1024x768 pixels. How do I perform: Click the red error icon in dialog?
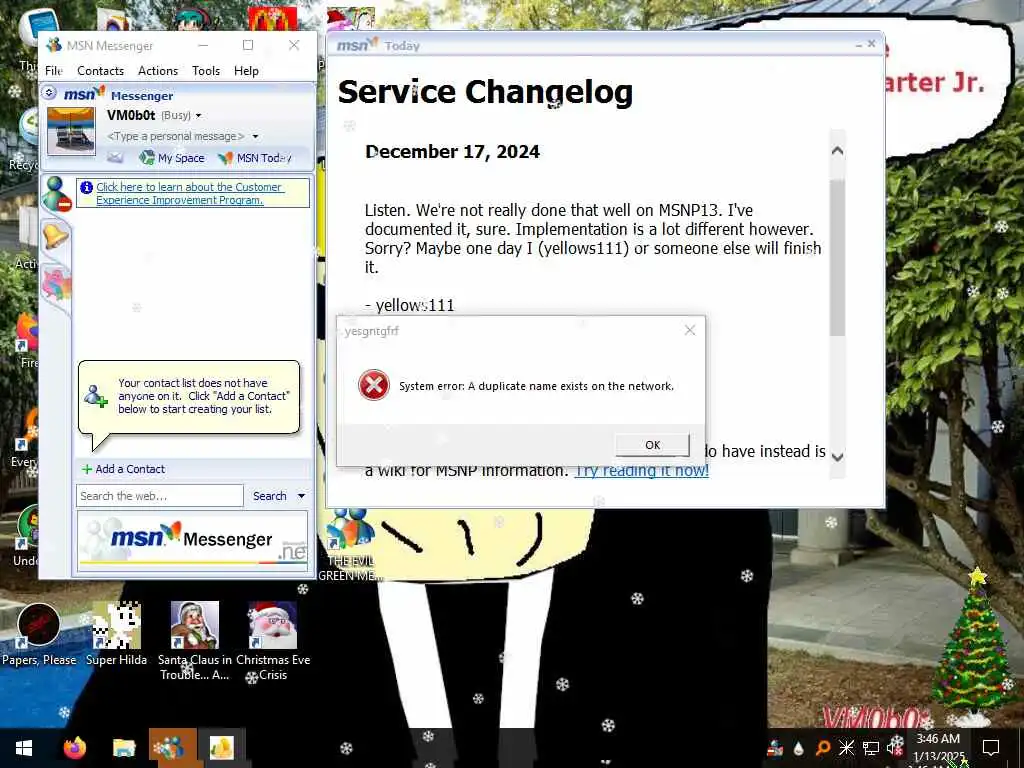pos(374,385)
